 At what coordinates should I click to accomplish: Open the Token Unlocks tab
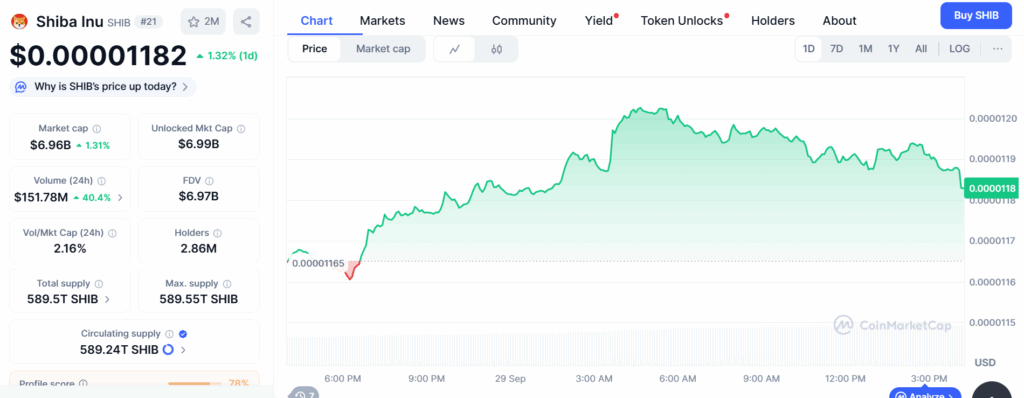(x=682, y=21)
